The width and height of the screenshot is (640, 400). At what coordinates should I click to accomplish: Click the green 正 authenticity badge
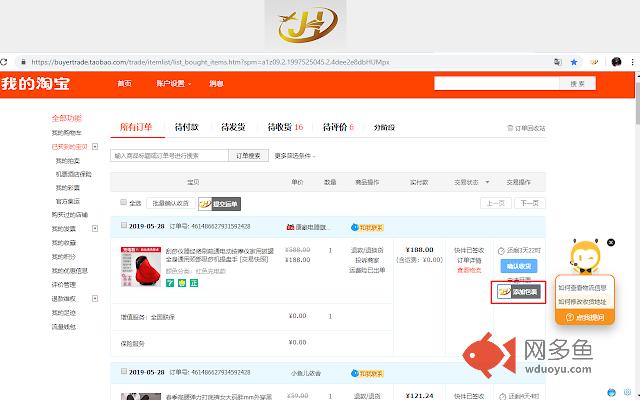194,283
